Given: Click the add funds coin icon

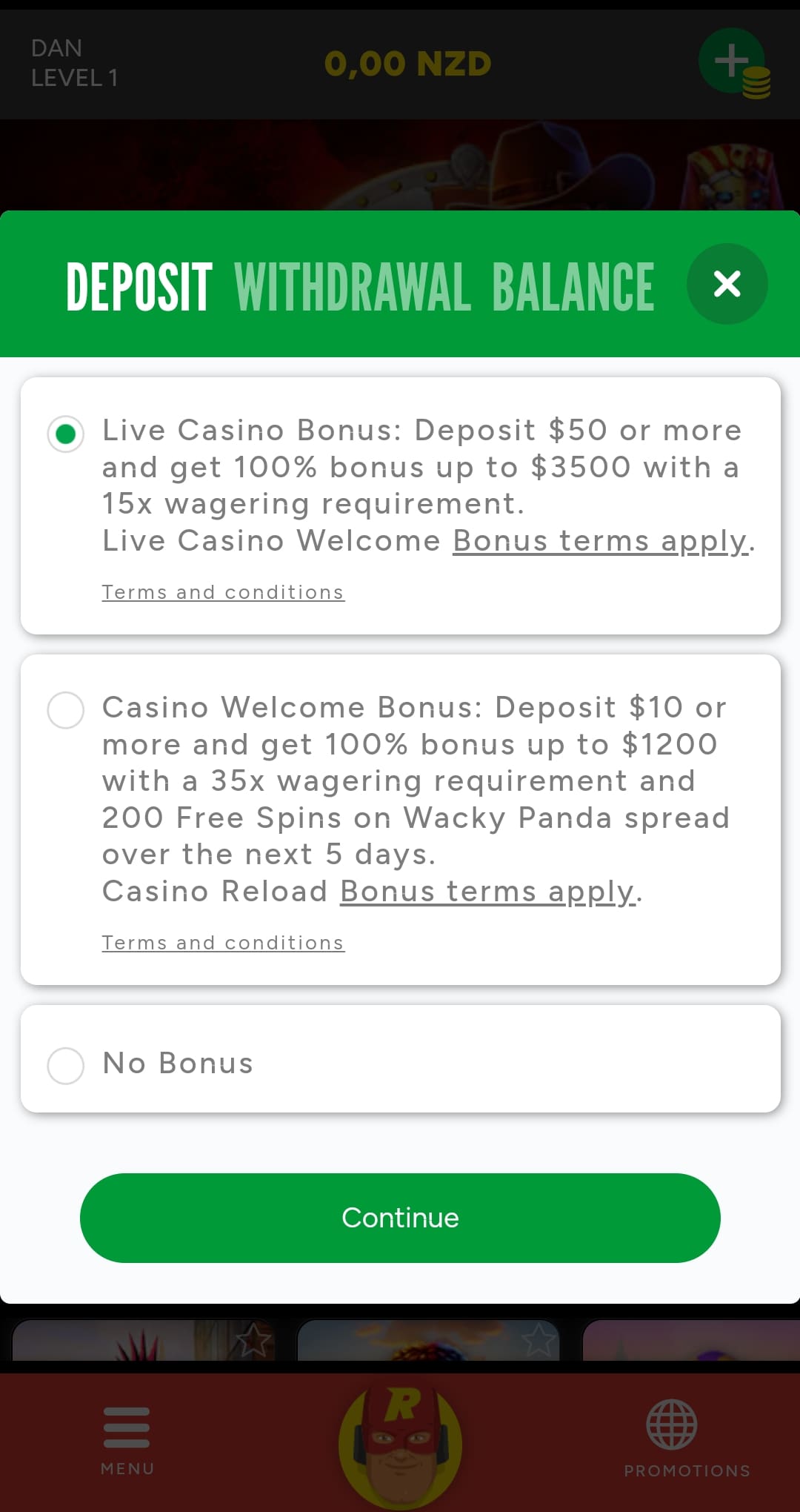Looking at the screenshot, I should (733, 63).
